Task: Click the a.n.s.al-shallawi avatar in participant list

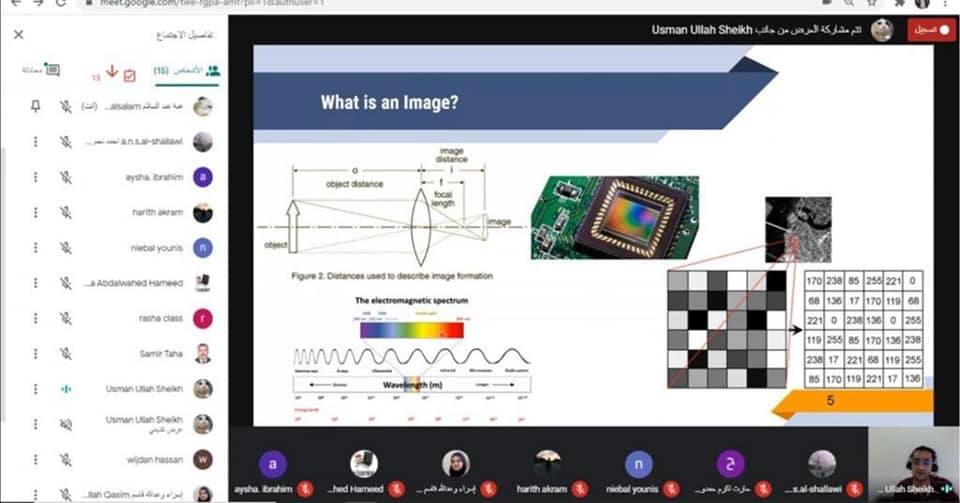Action: [203, 142]
